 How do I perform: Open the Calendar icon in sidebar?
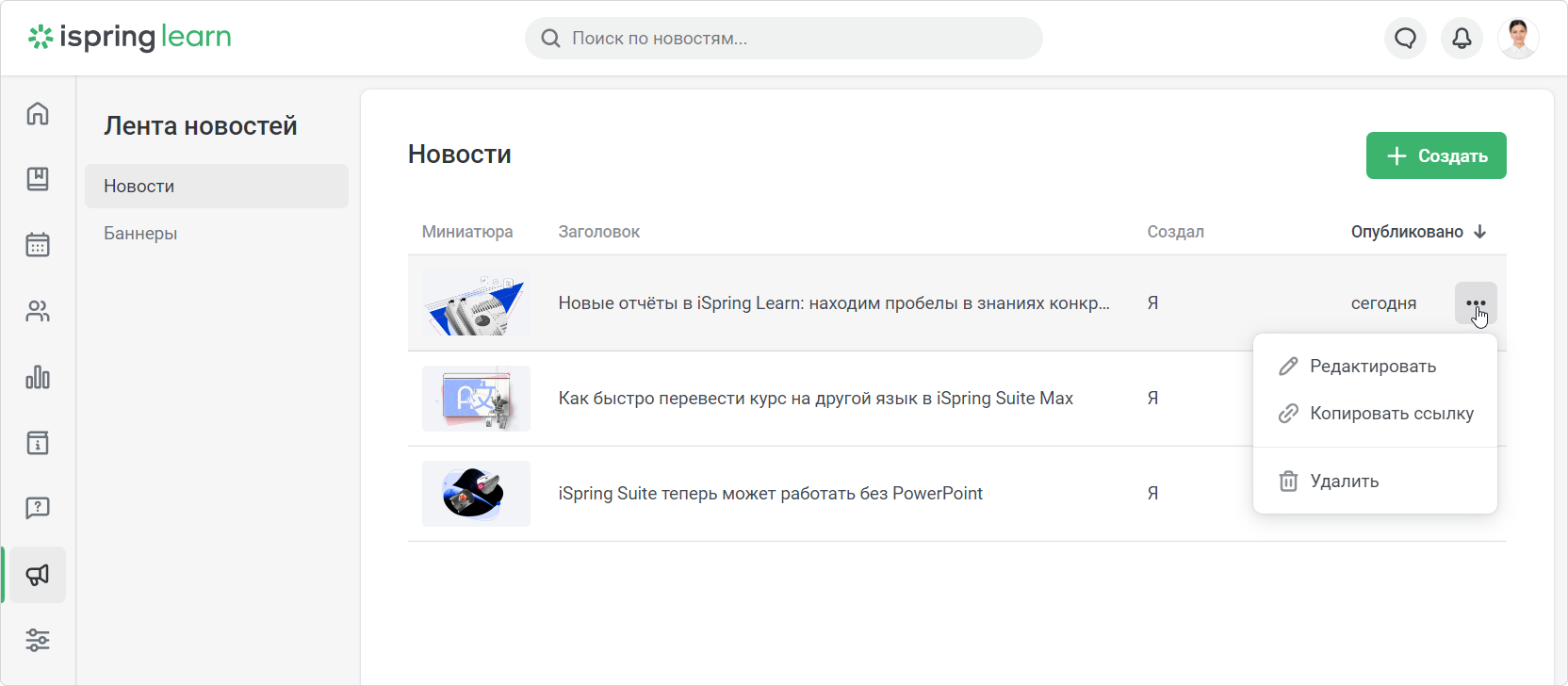[38, 245]
